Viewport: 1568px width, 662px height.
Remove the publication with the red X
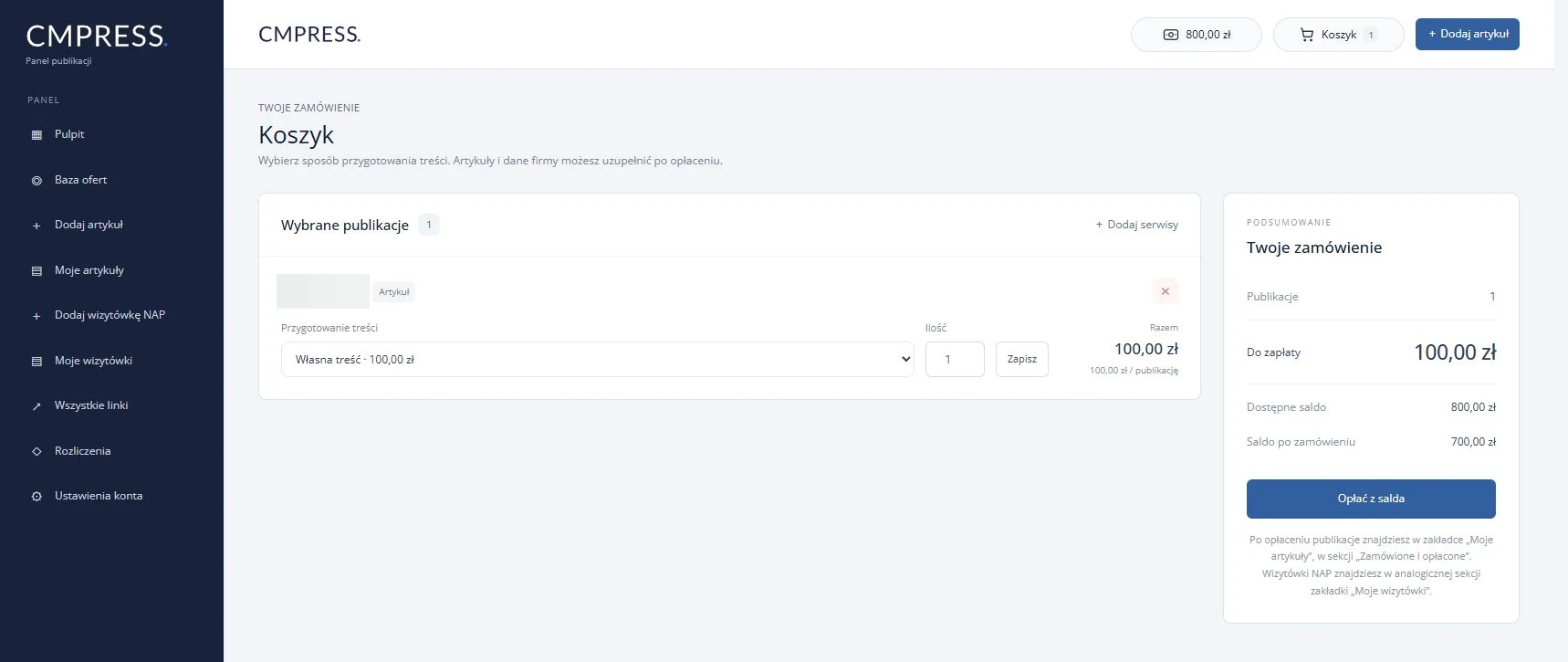1165,291
